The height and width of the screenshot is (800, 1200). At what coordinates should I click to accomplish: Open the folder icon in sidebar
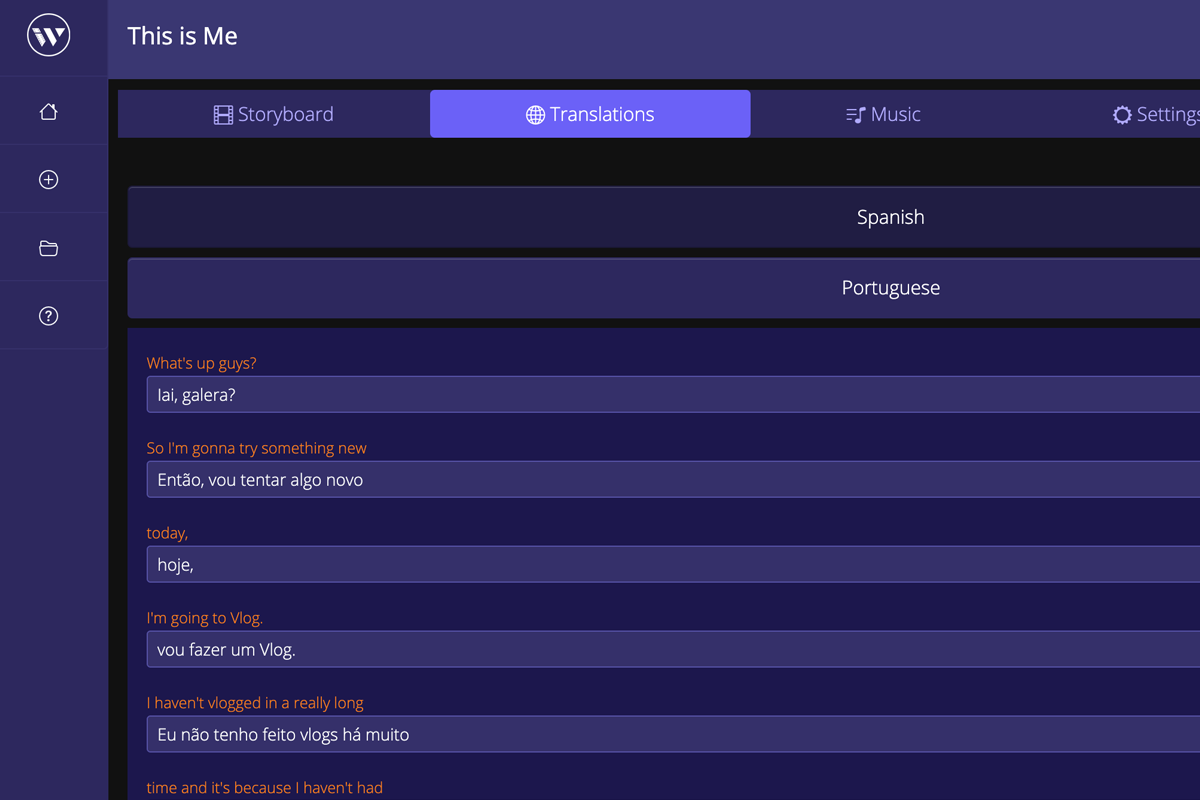coord(48,248)
